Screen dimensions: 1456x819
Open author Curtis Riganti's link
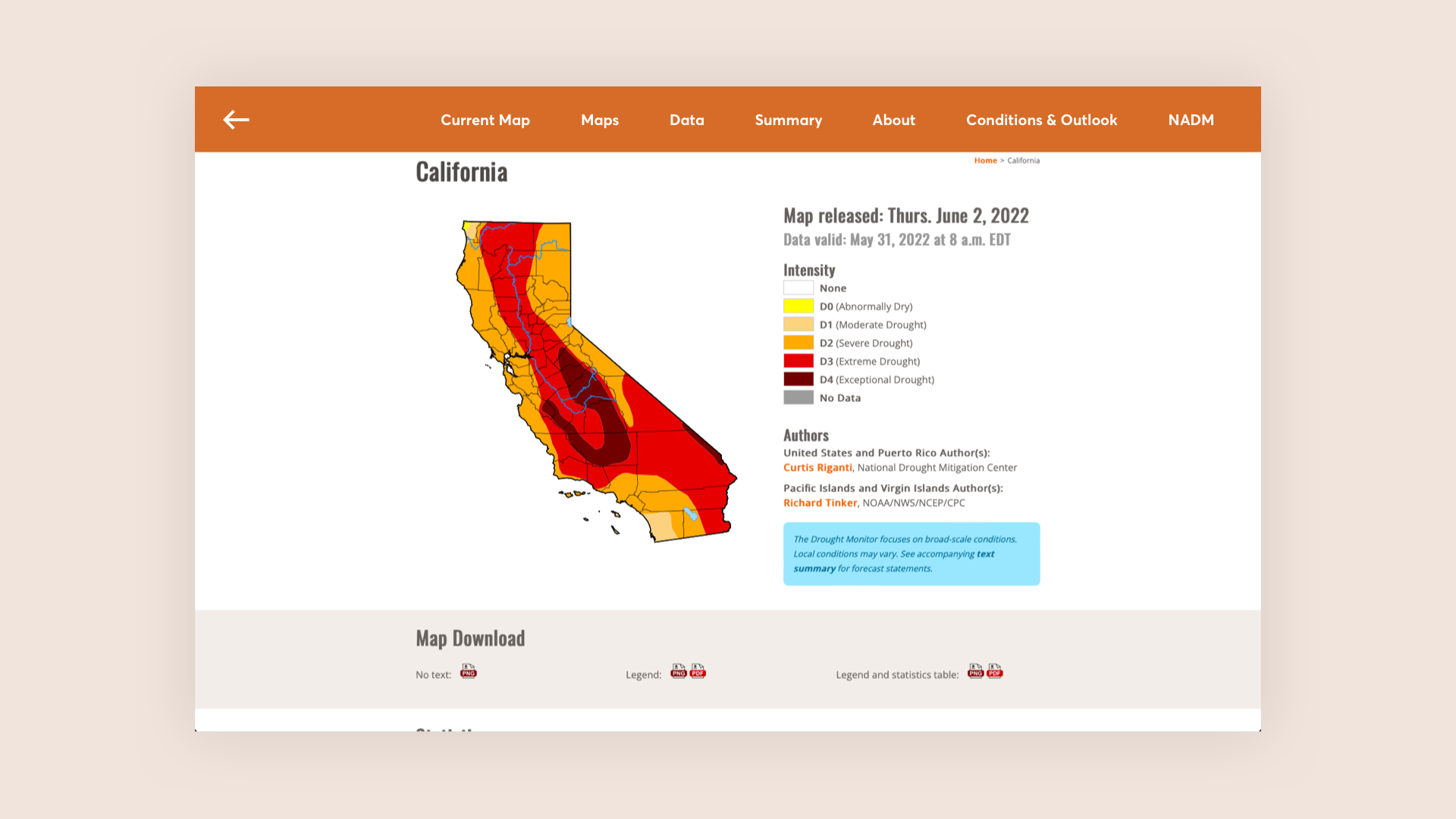tap(817, 468)
